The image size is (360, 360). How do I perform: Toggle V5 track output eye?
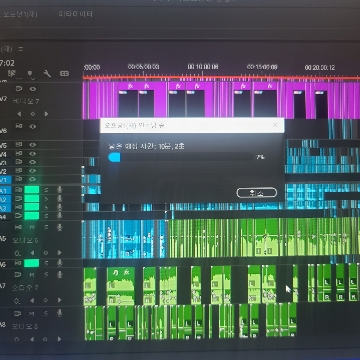33,145
